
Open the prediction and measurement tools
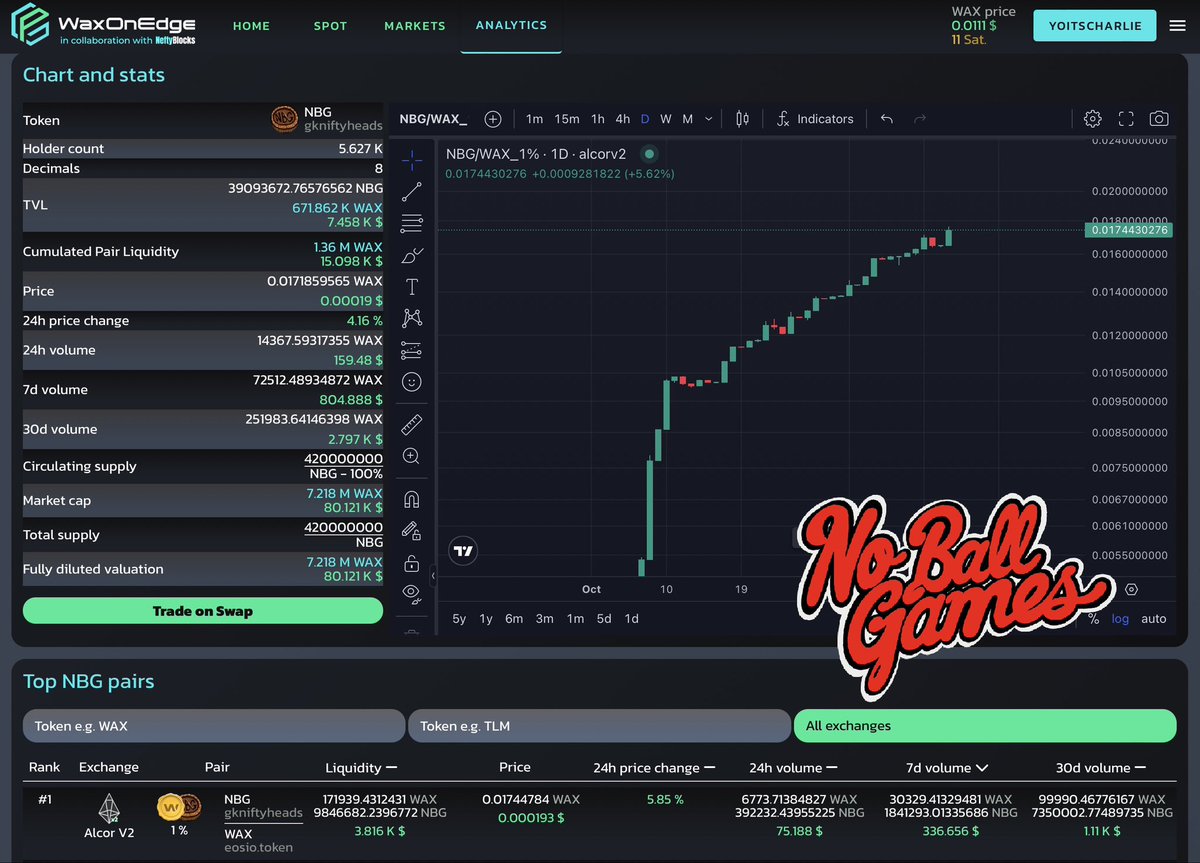tap(411, 350)
